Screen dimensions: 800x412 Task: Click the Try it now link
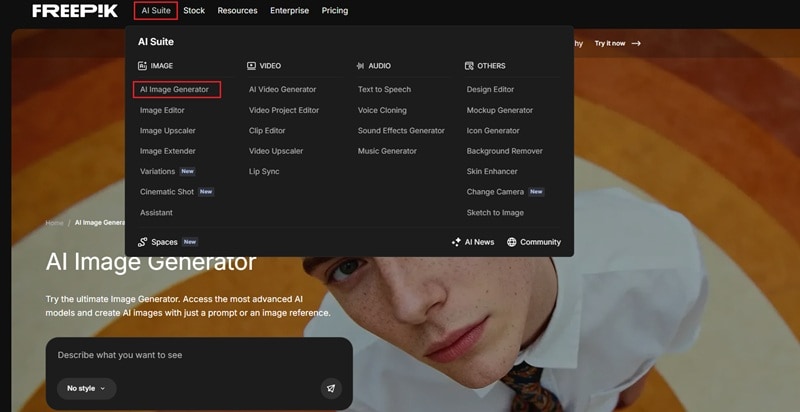610,43
